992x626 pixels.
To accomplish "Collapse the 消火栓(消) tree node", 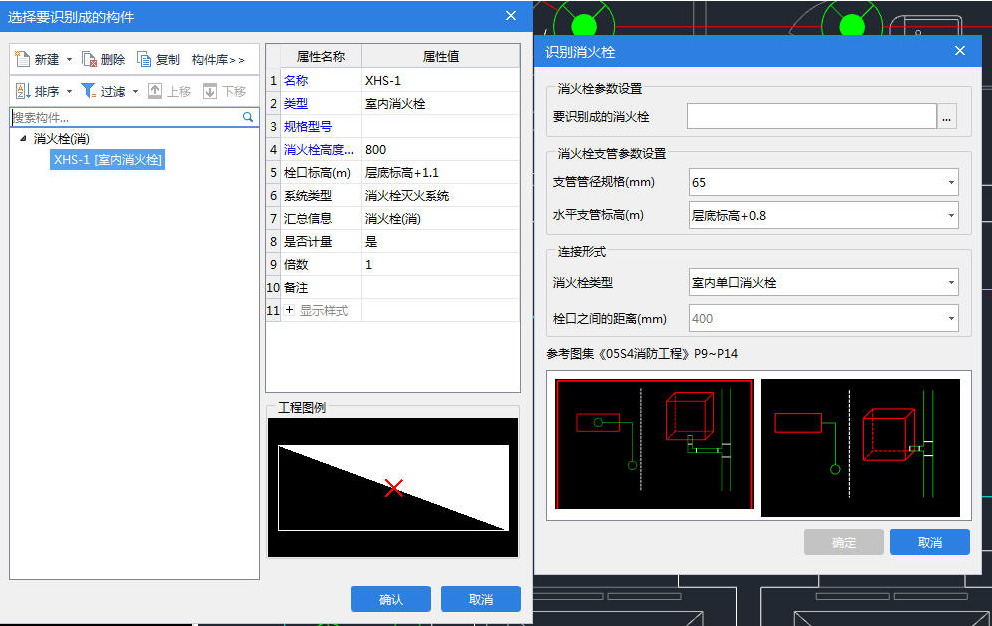I will [24, 139].
